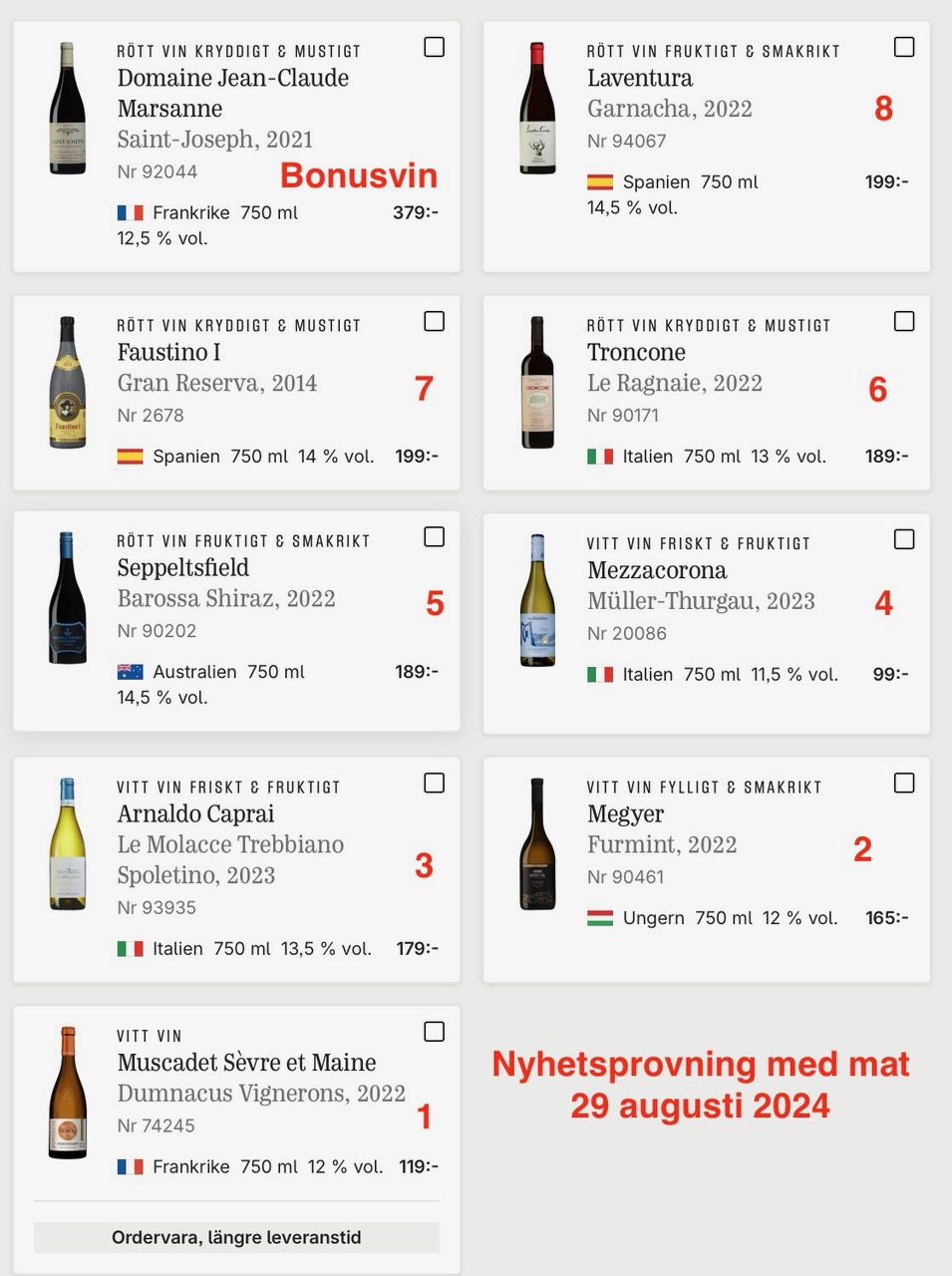View the Megyer Furmint bottle picture
The image size is (952, 1276).
pyautogui.click(x=537, y=844)
